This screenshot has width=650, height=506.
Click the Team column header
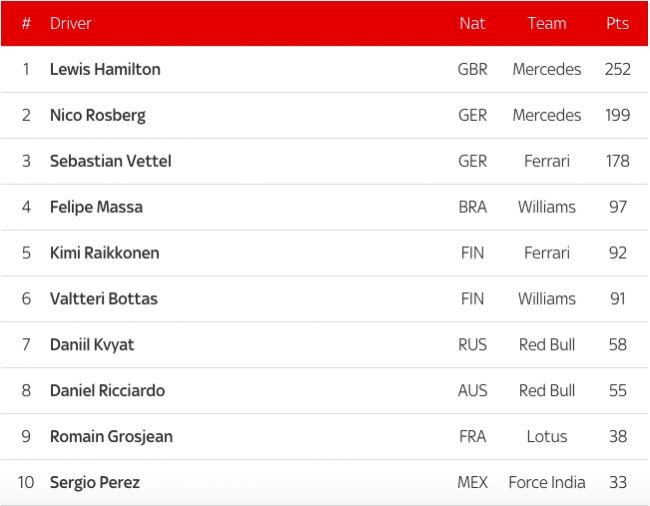546,23
